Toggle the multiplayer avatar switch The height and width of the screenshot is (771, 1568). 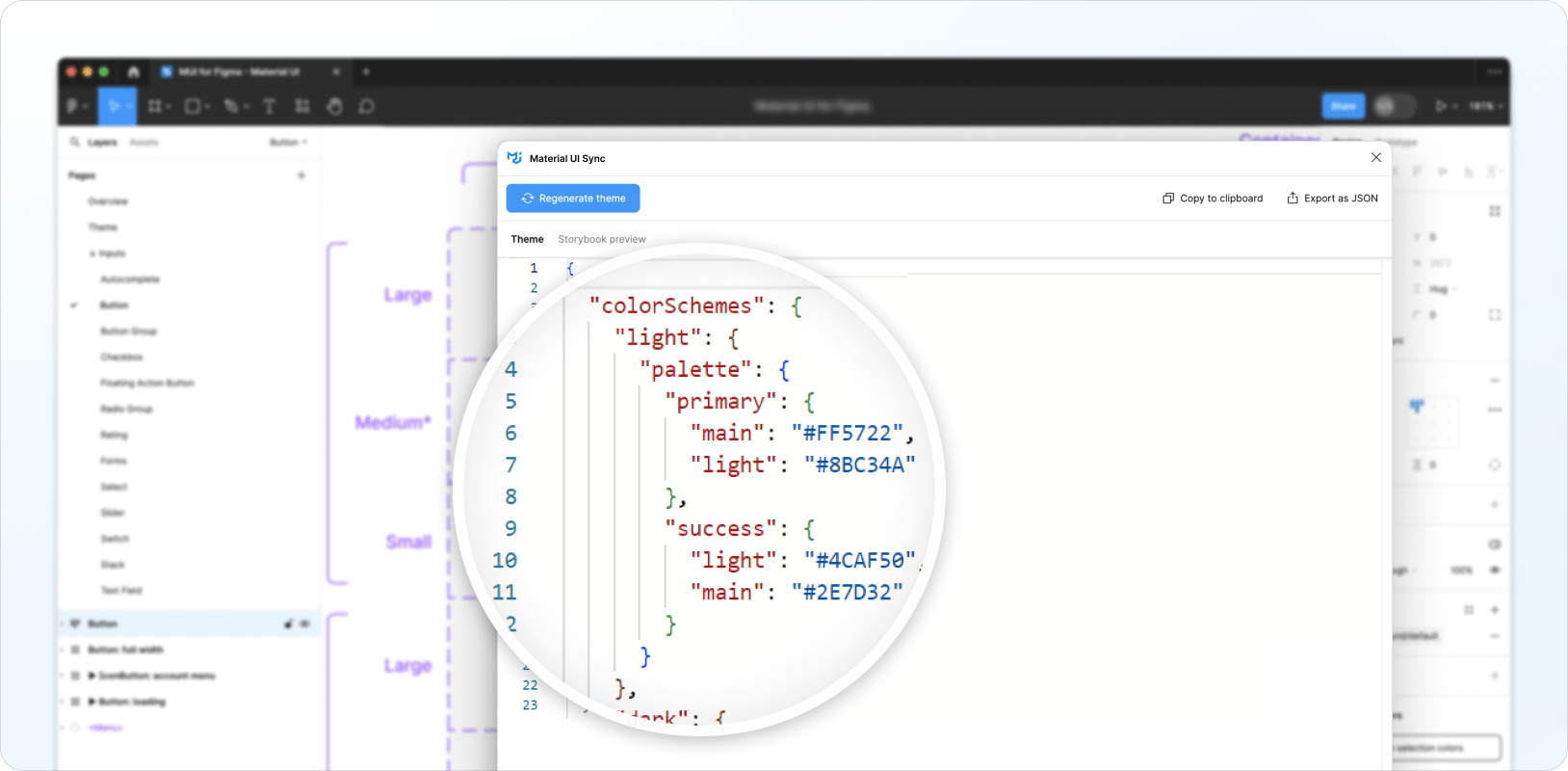pos(1394,106)
